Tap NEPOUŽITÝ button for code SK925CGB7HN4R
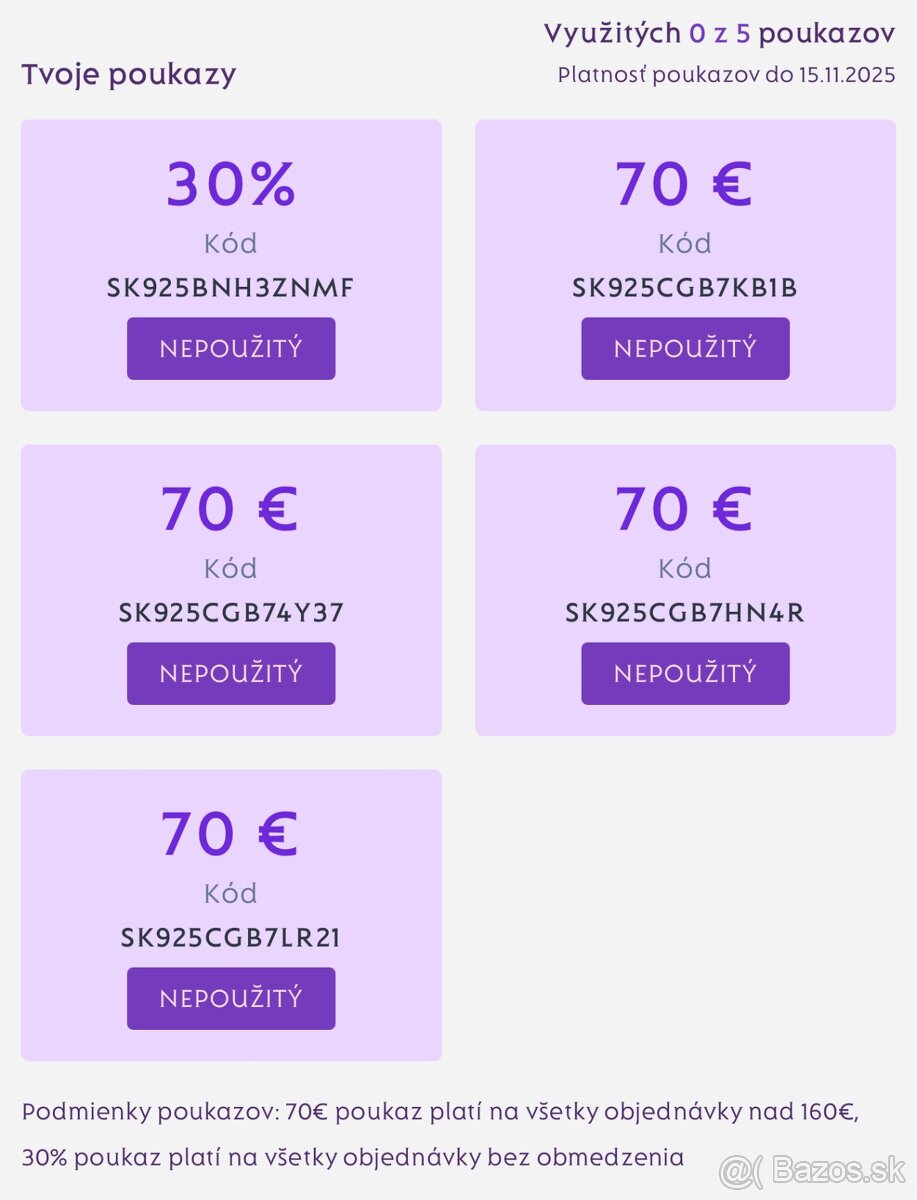 [x=685, y=674]
